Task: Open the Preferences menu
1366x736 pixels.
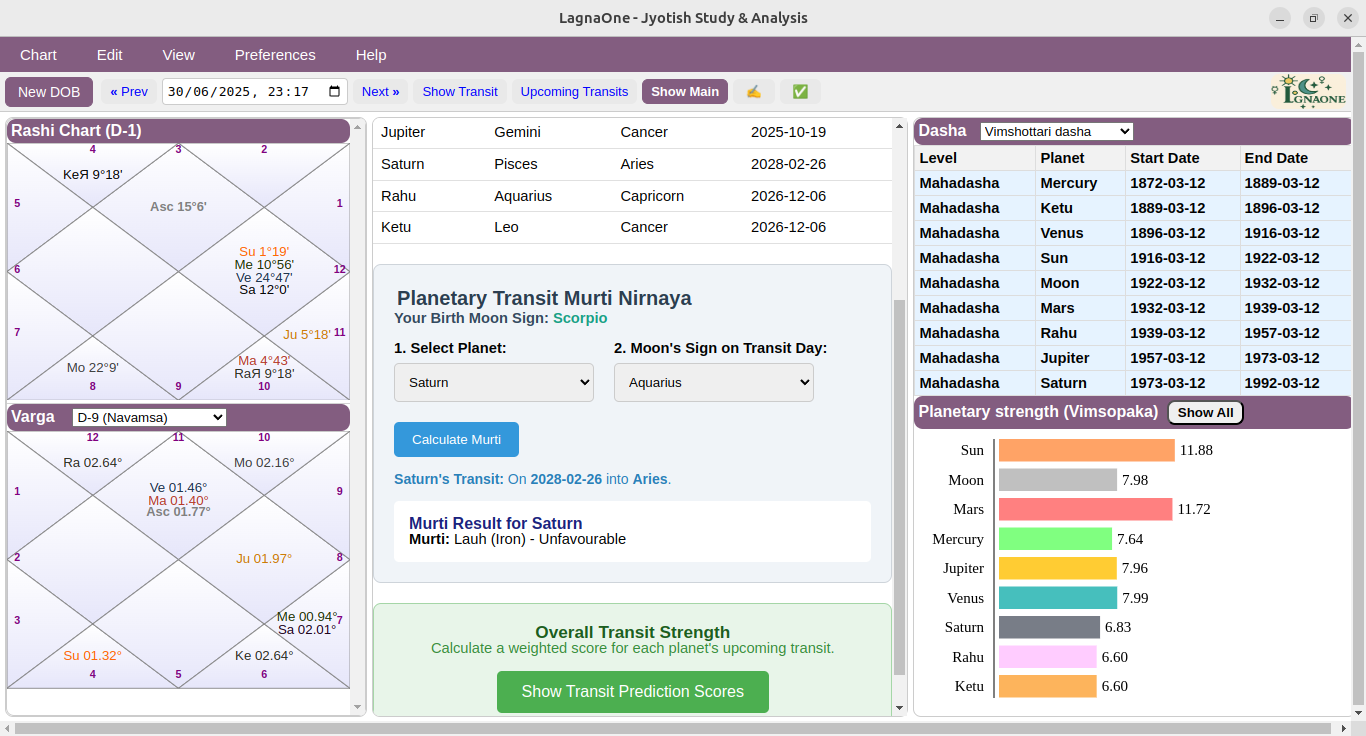Action: pyautogui.click(x=275, y=55)
